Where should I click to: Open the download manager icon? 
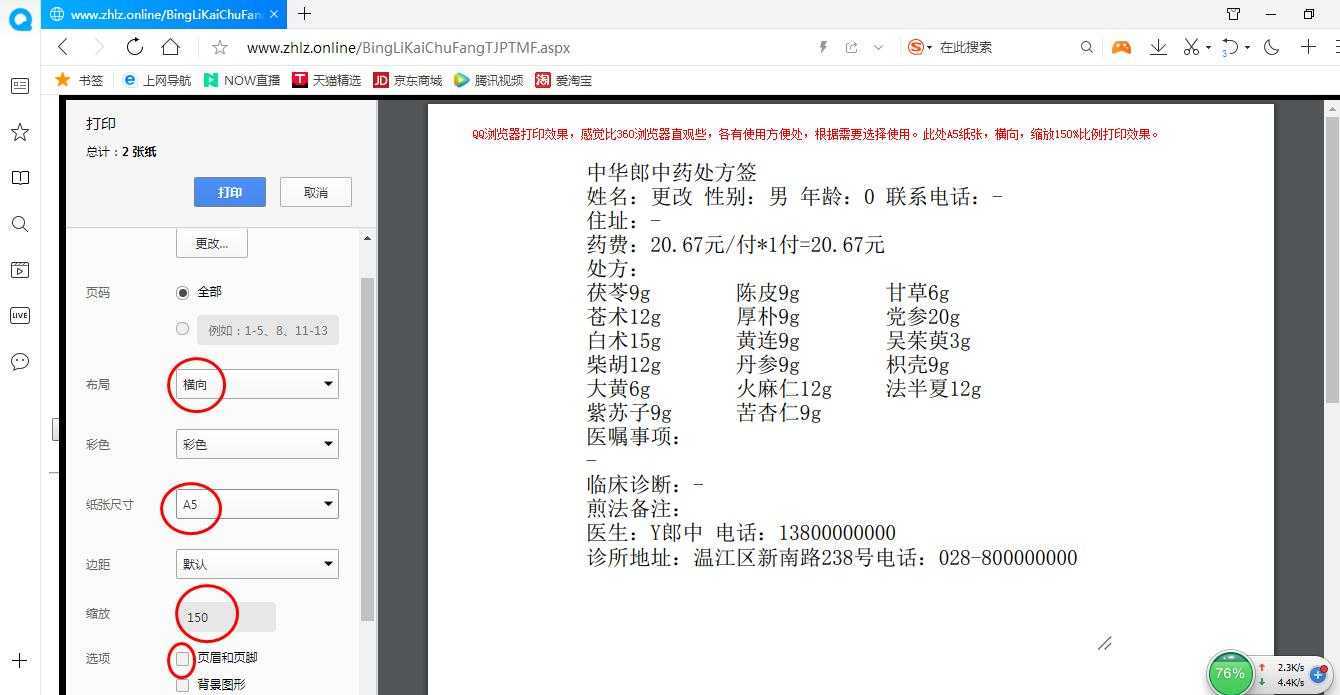click(x=1158, y=47)
